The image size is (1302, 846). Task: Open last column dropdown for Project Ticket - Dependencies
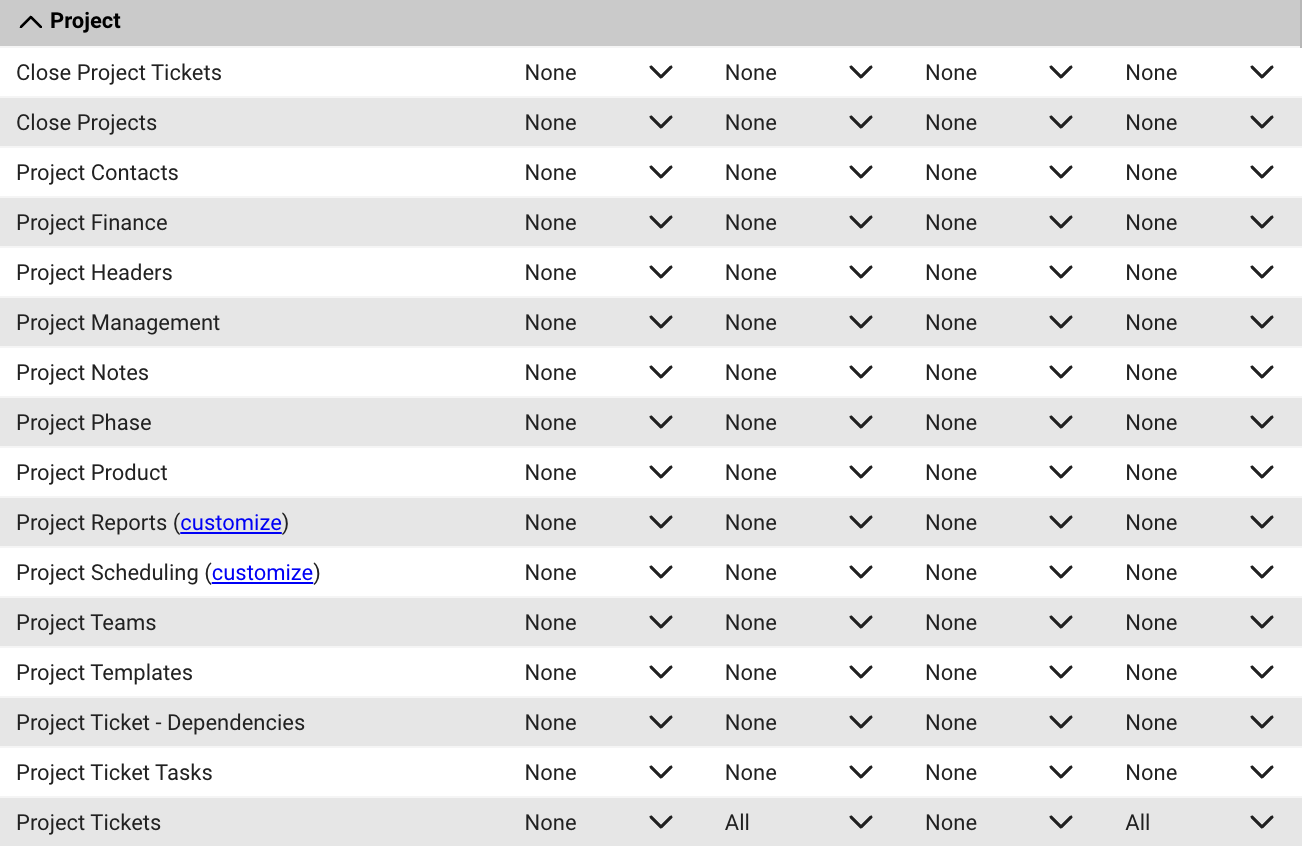[x=1262, y=723]
